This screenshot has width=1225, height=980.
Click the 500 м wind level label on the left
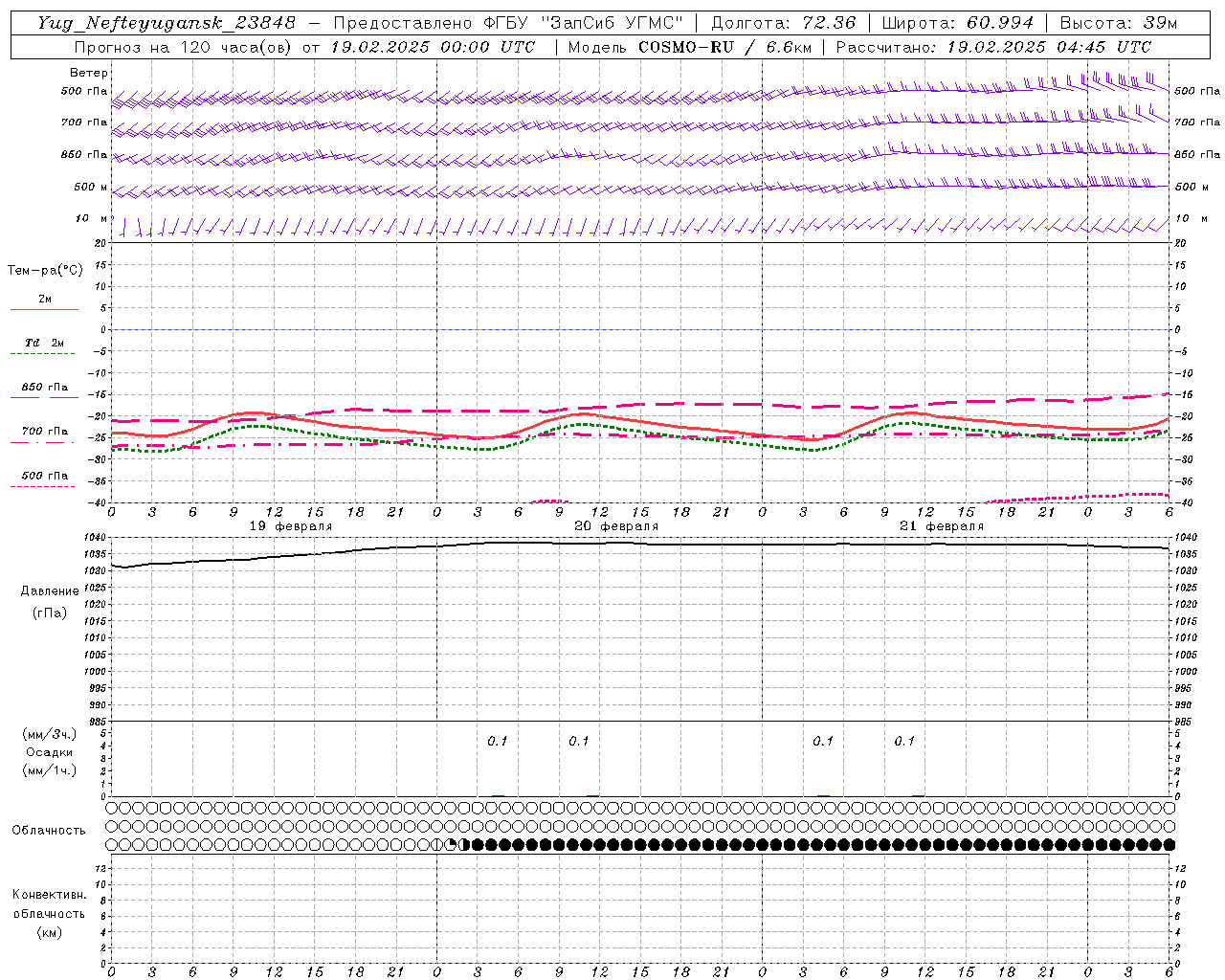click(x=91, y=187)
